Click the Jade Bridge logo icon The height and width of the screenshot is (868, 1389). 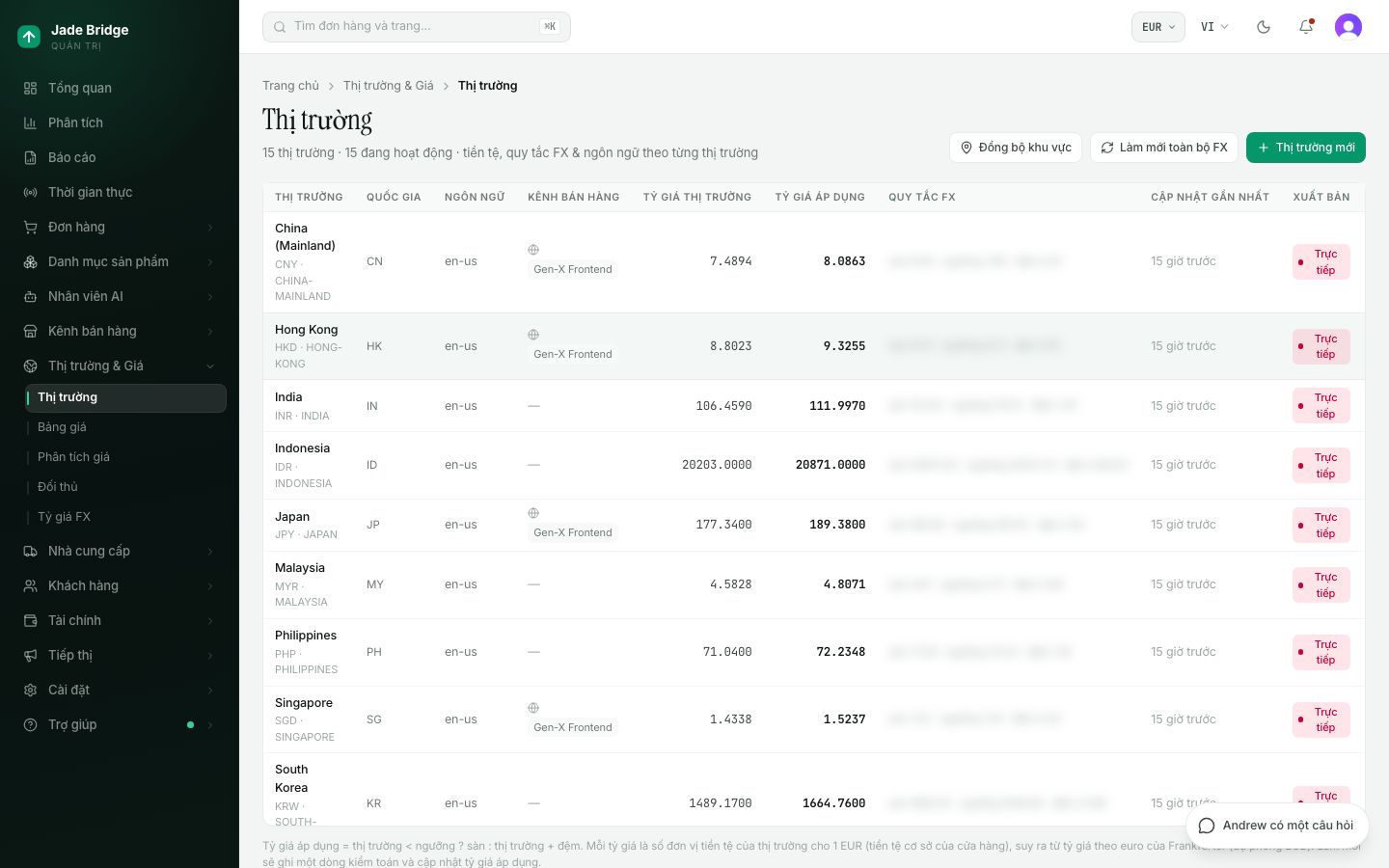click(29, 37)
